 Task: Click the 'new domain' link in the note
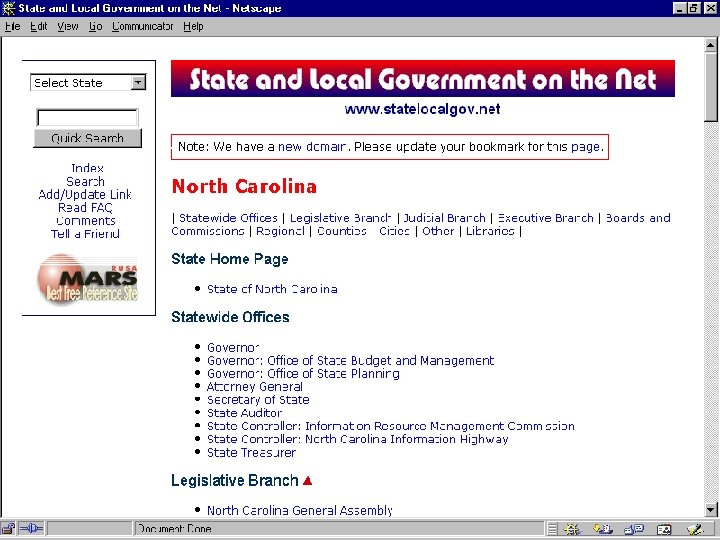click(312, 147)
